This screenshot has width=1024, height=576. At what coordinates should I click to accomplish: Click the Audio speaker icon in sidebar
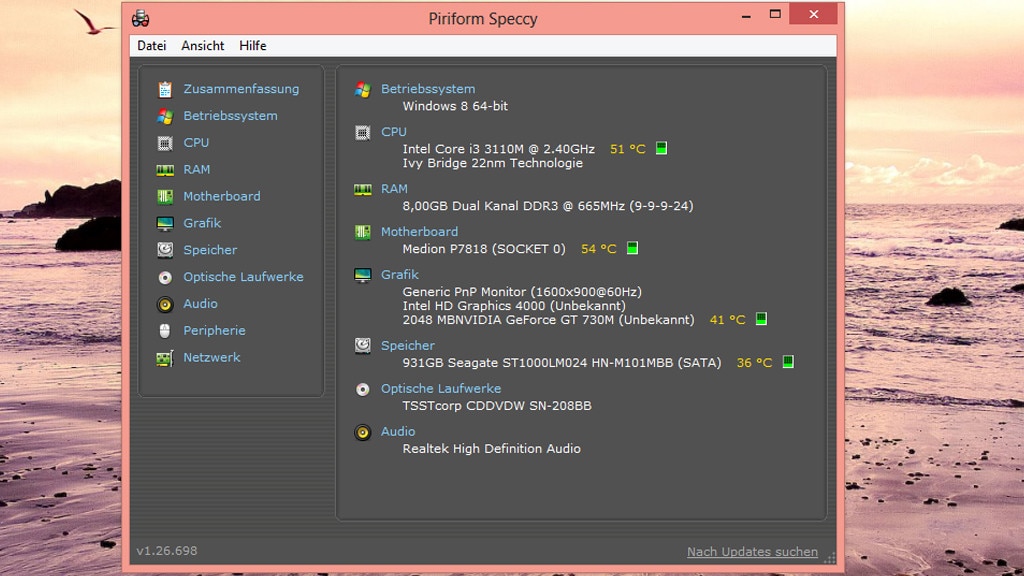click(x=165, y=304)
